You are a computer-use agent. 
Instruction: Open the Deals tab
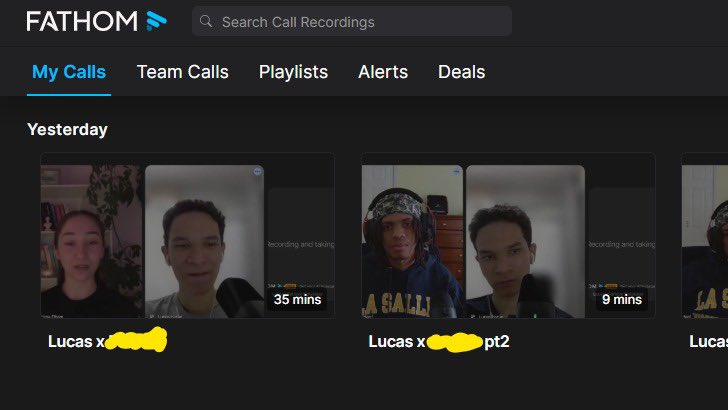462,72
